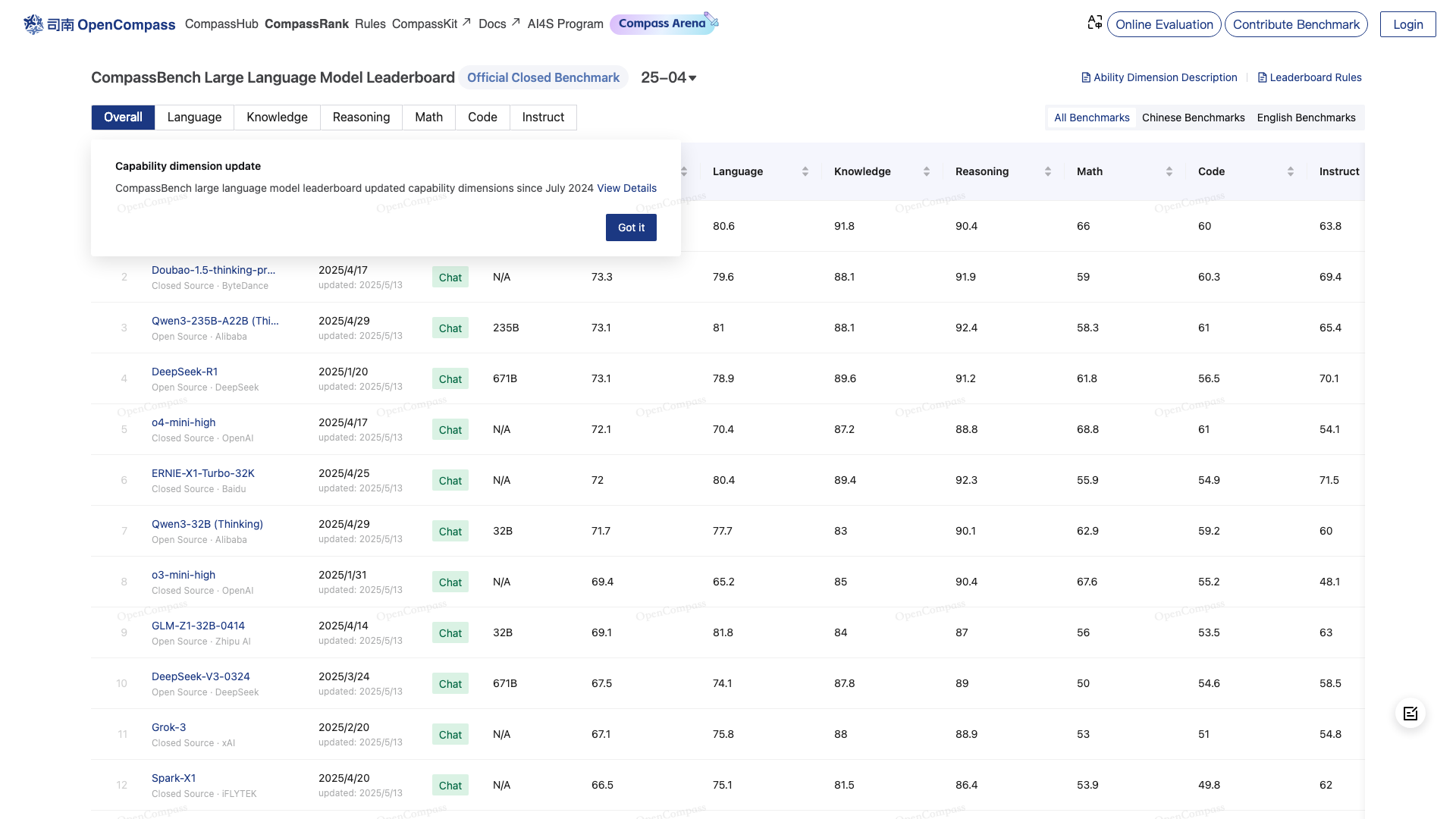Open the Compass Arena badge
Screen dimensions: 1456x819
pos(664,24)
